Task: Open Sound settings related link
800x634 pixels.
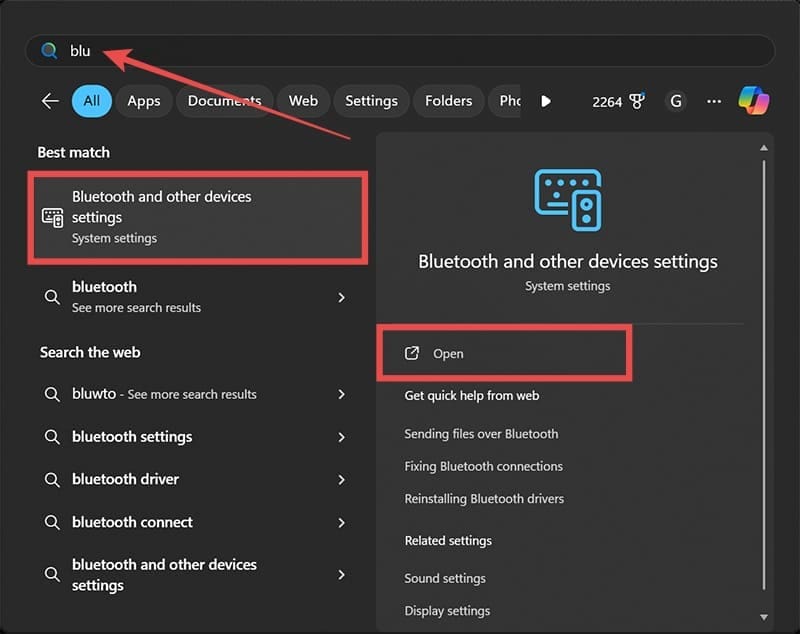Action: point(445,578)
